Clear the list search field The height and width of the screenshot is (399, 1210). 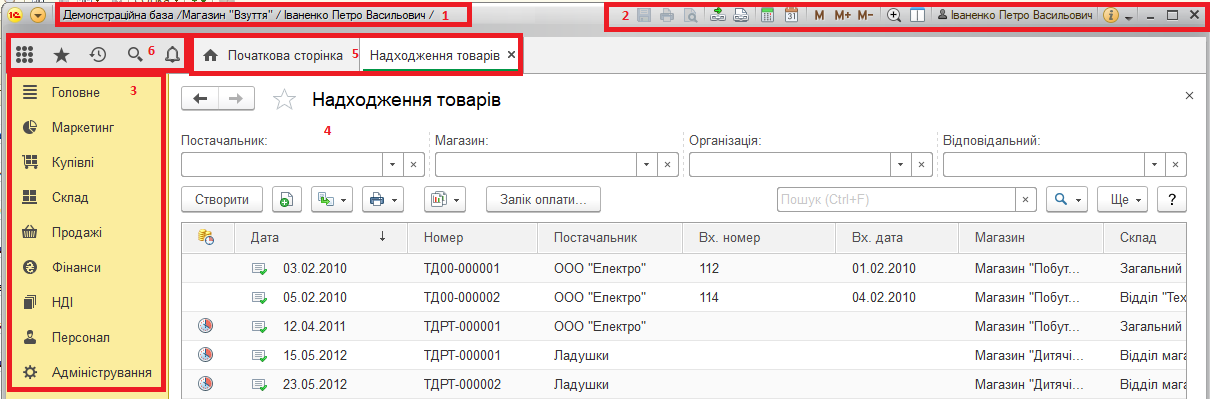tap(1025, 199)
